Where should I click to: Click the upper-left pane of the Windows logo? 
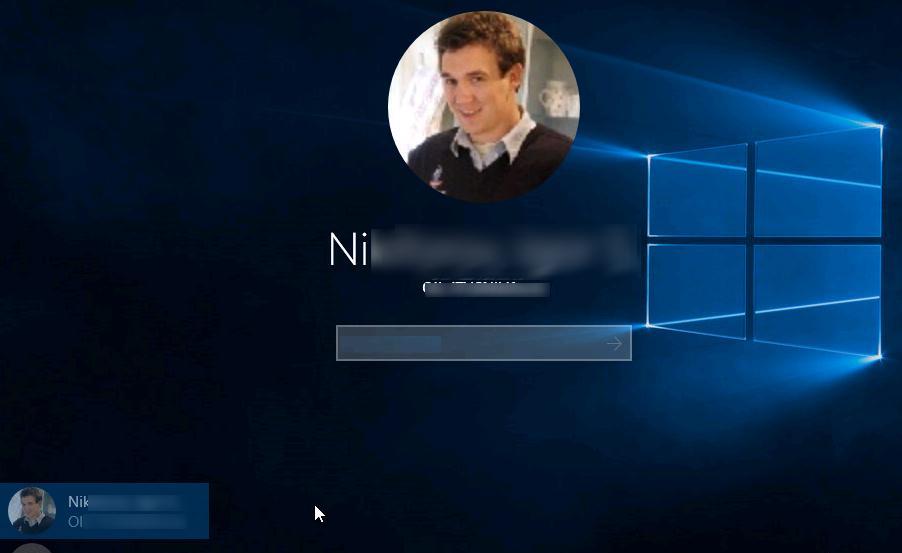click(x=698, y=192)
